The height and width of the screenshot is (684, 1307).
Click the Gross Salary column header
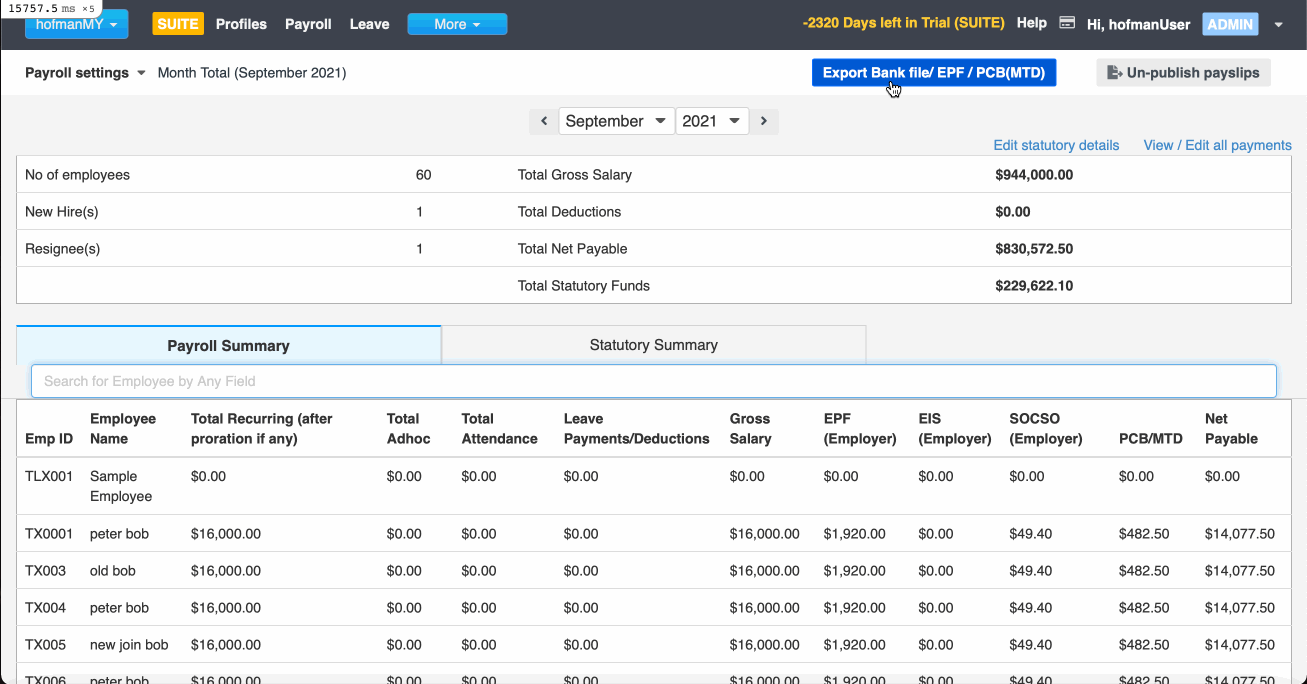pos(750,429)
